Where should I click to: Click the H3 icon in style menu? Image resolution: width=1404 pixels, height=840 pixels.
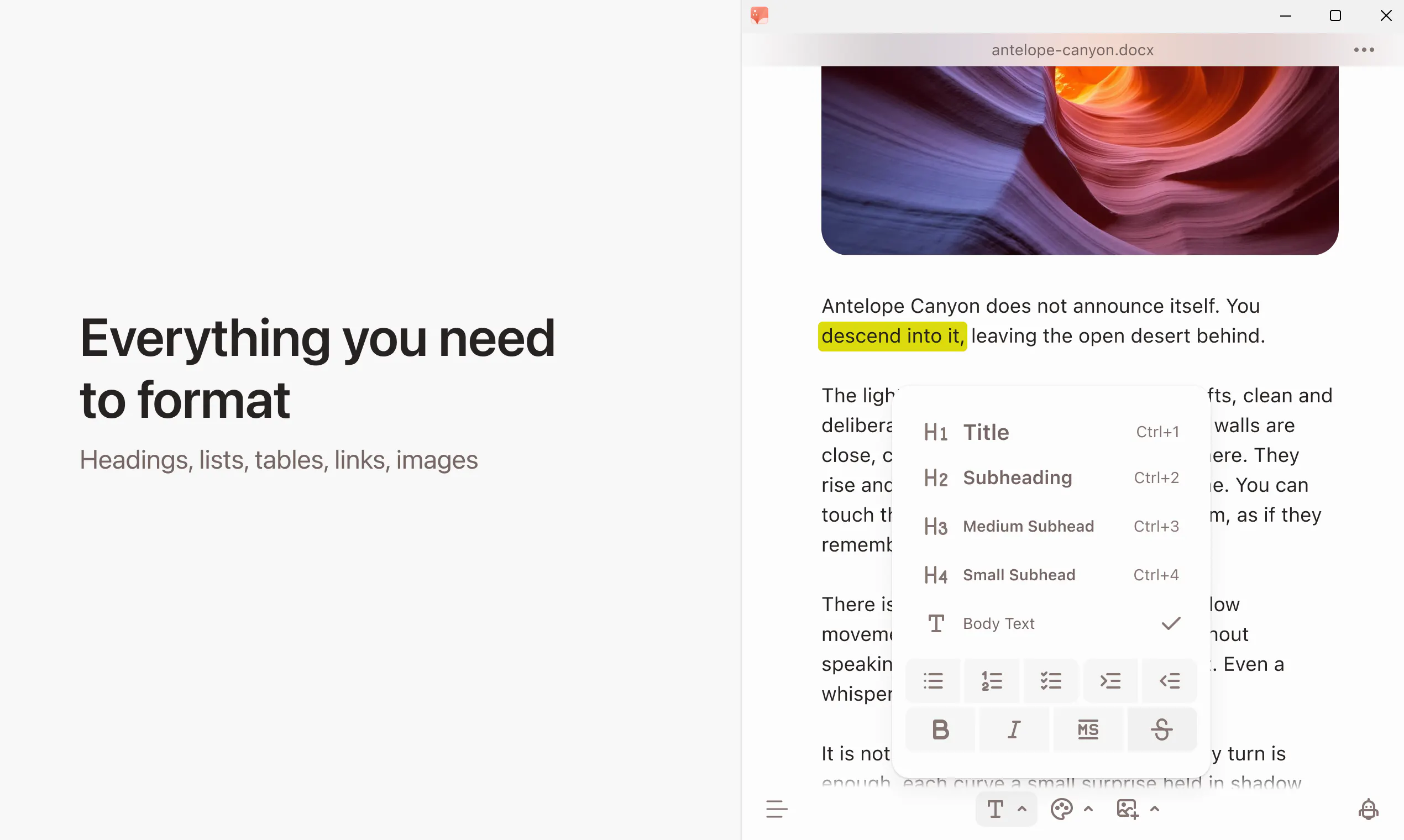click(935, 527)
